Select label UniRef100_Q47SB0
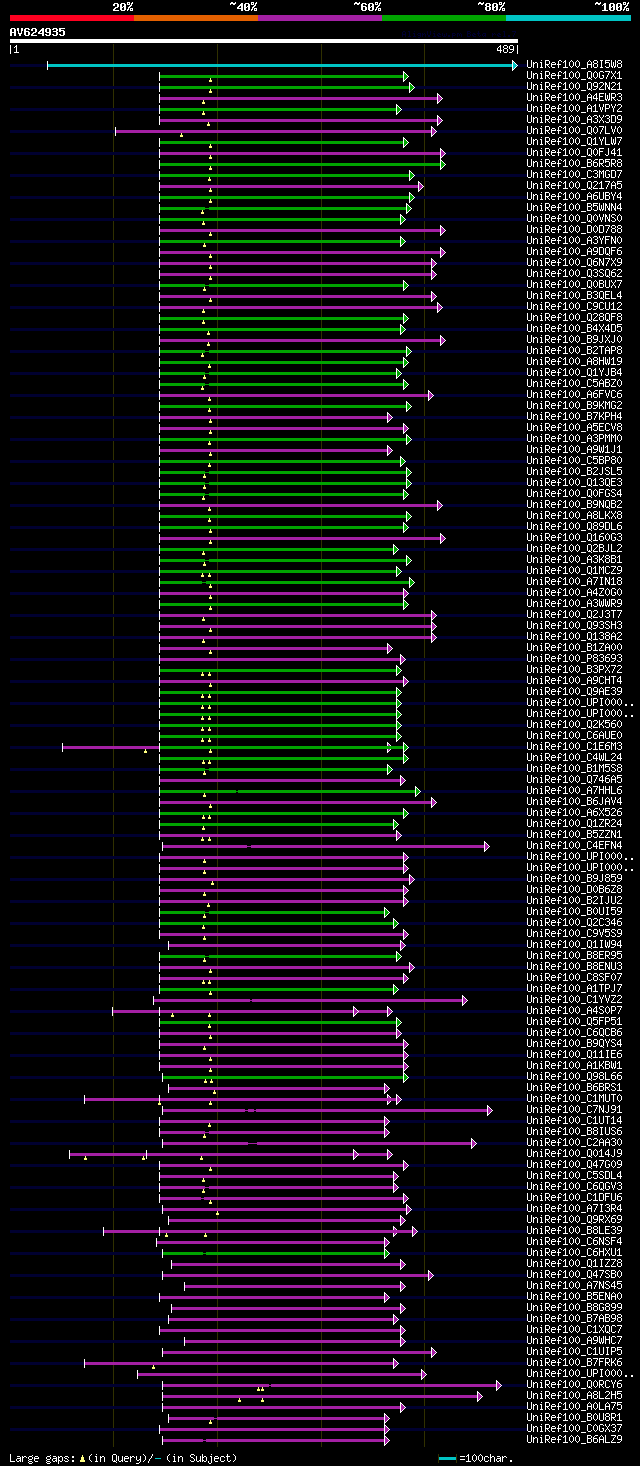 click(574, 1275)
